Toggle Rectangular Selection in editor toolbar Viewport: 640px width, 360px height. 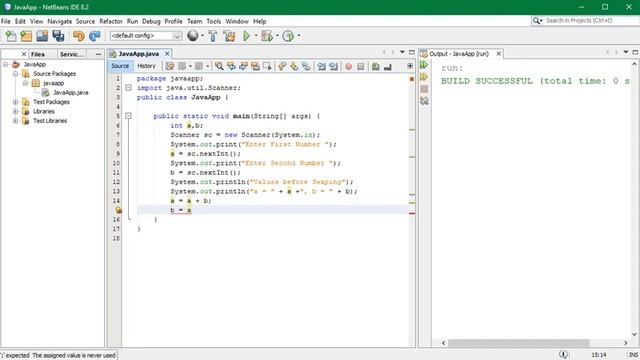tap(267, 66)
